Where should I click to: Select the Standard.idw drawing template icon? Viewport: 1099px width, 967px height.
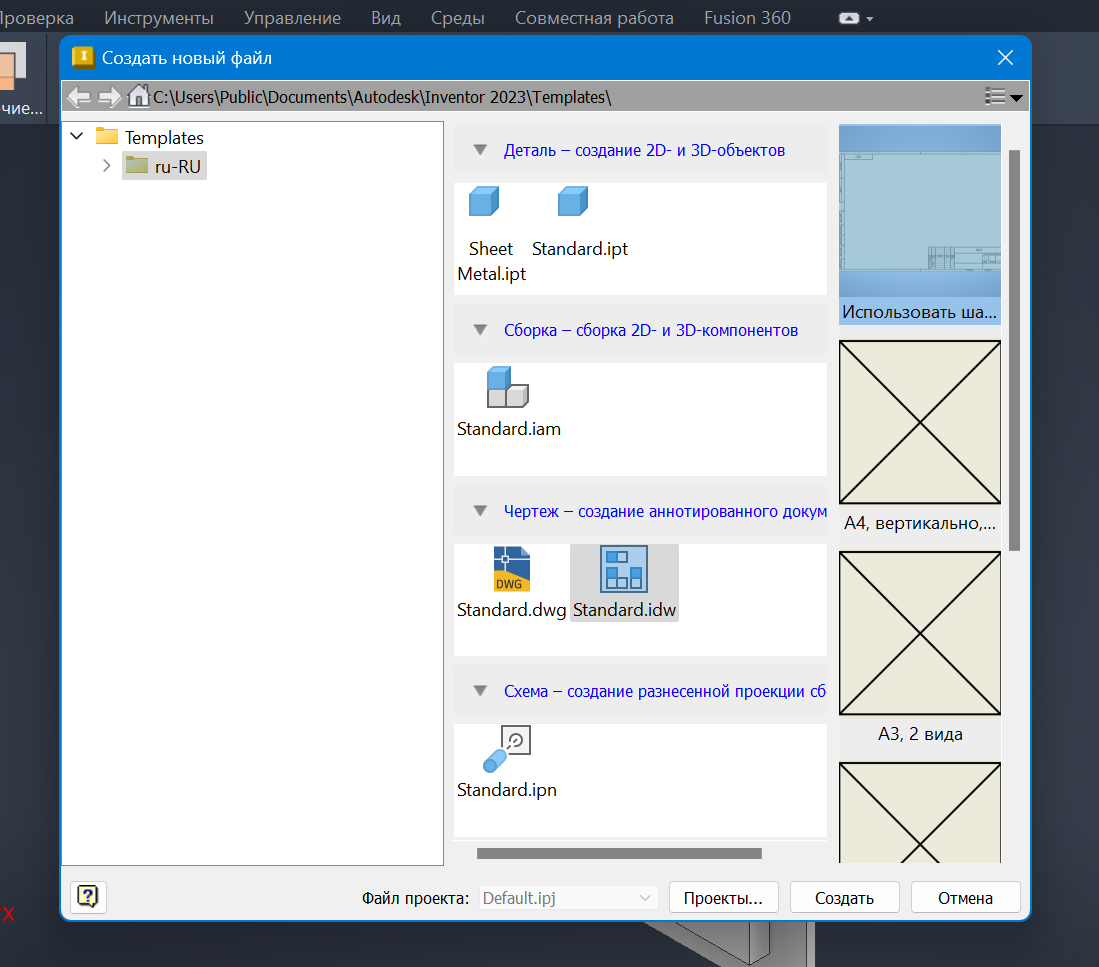coord(624,569)
